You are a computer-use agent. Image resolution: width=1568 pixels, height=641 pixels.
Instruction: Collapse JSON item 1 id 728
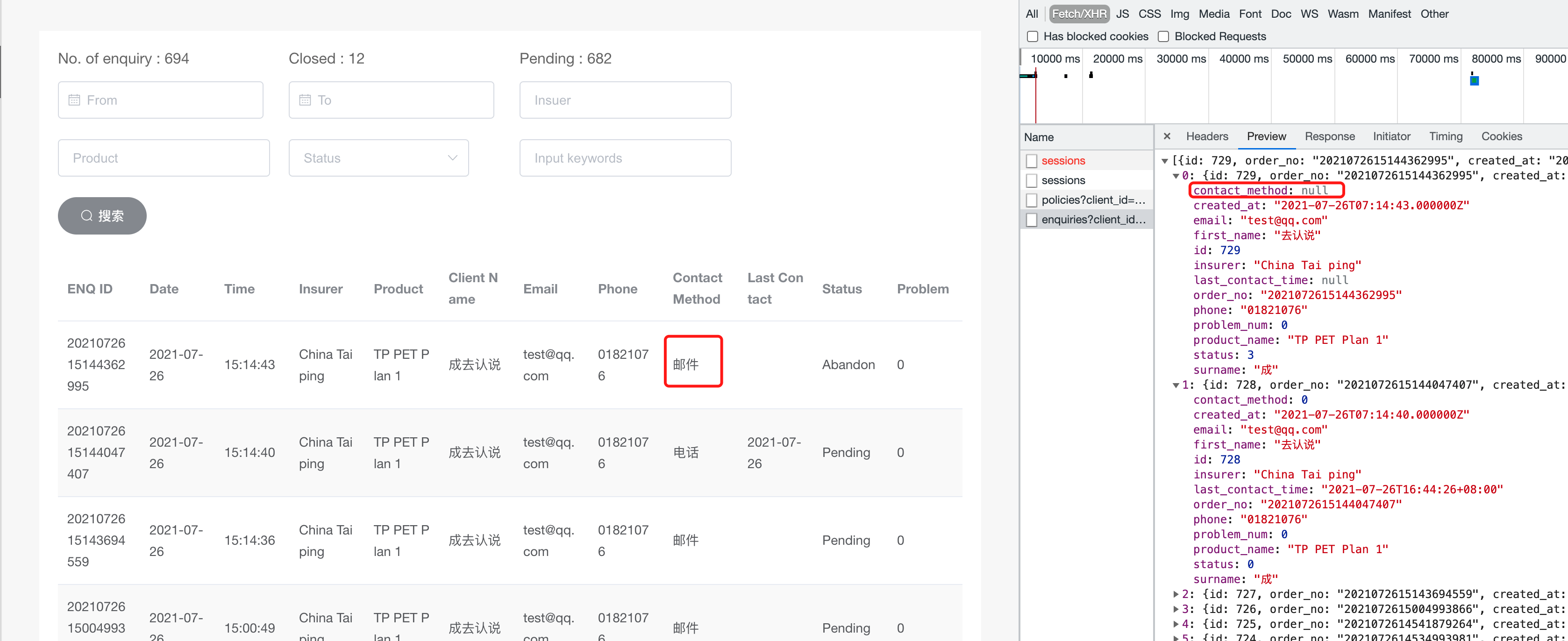point(1176,385)
